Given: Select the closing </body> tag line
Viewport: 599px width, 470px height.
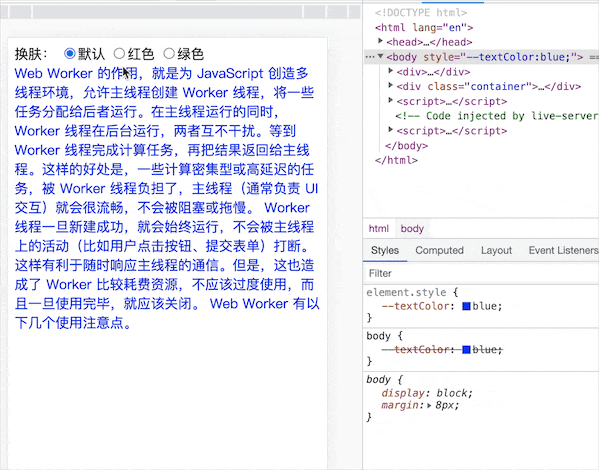Looking at the screenshot, I should 406,146.
